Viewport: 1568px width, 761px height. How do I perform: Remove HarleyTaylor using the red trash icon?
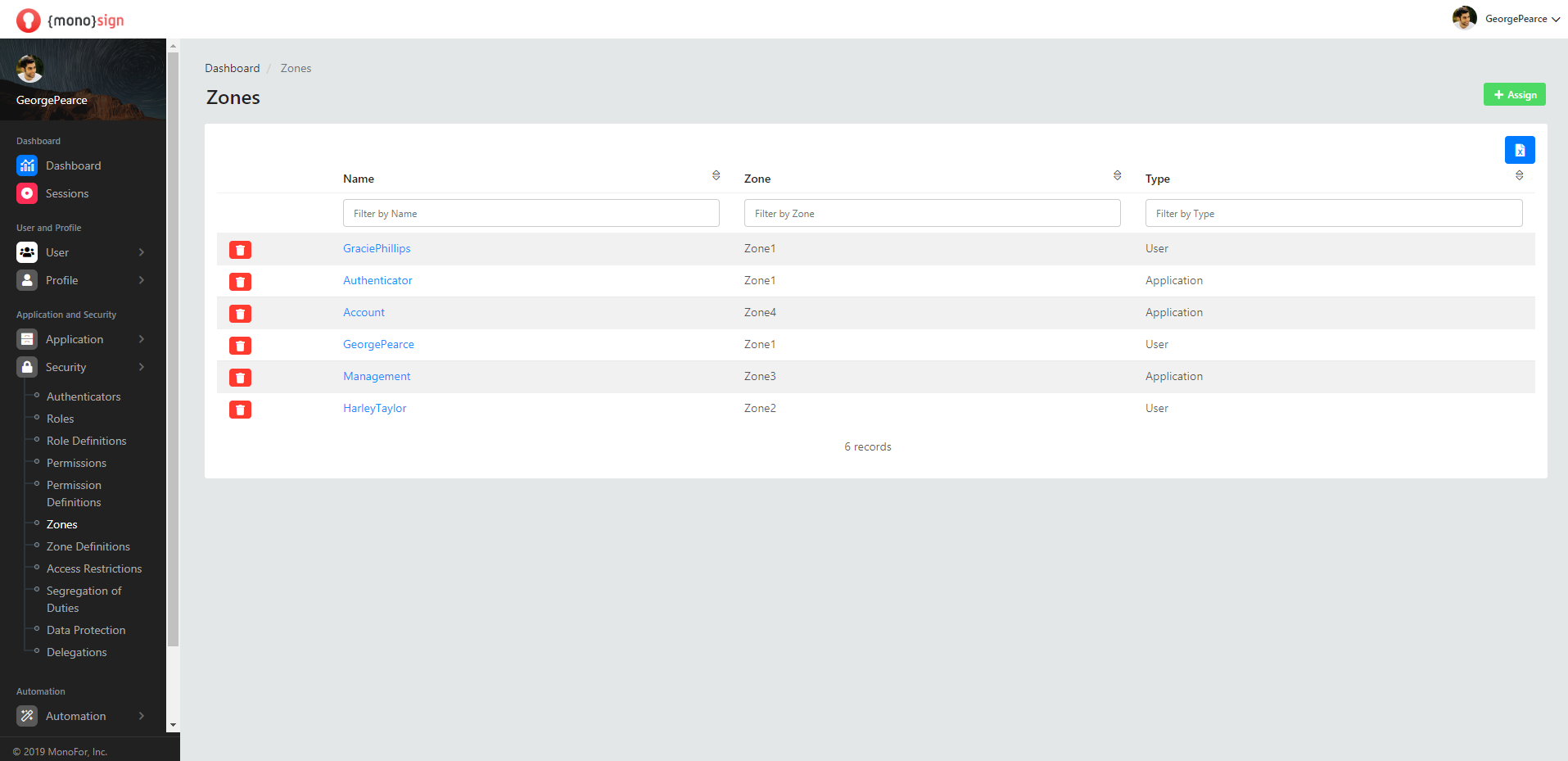(240, 410)
